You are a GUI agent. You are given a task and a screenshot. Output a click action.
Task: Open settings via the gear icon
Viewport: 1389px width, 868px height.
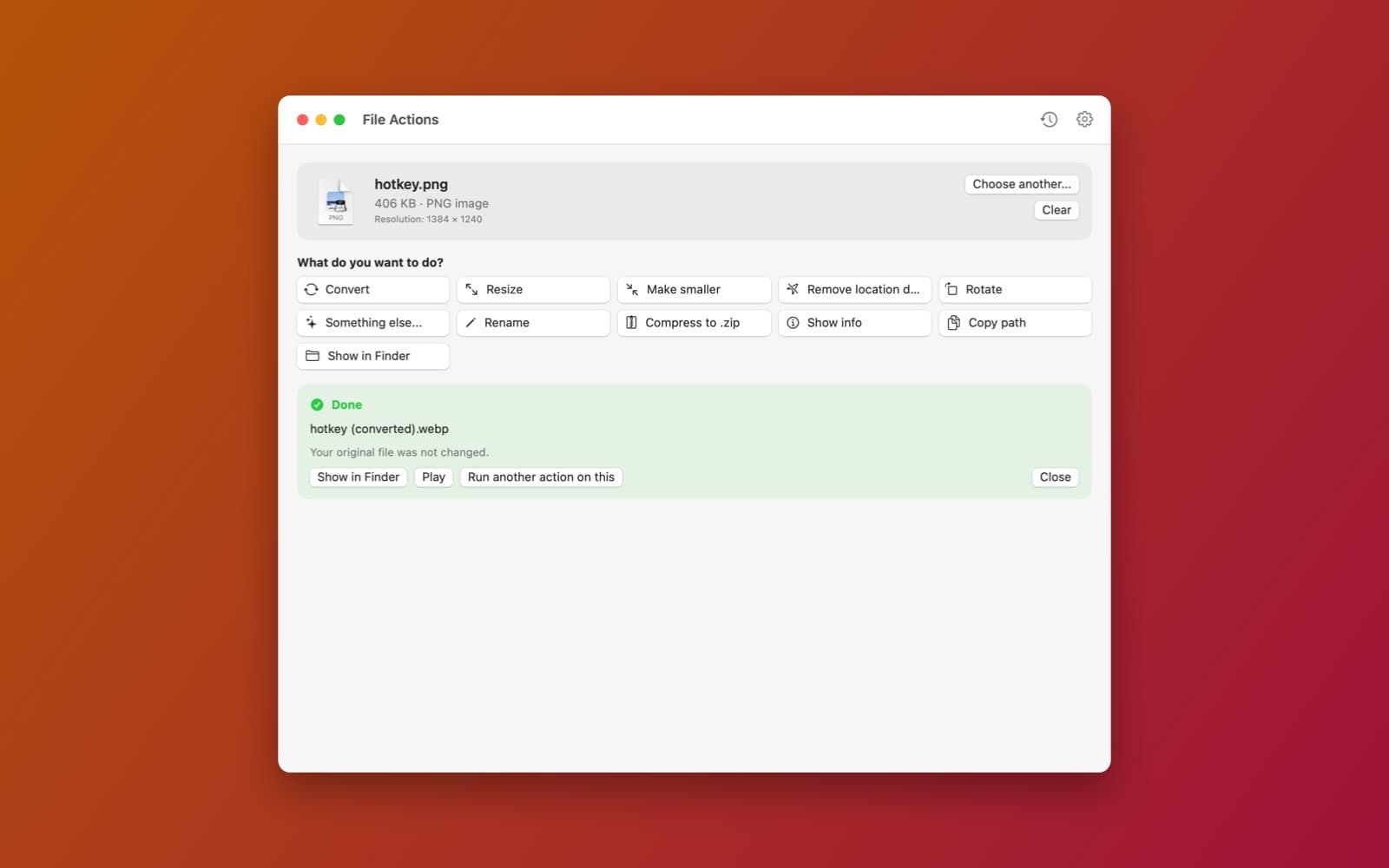pyautogui.click(x=1084, y=120)
